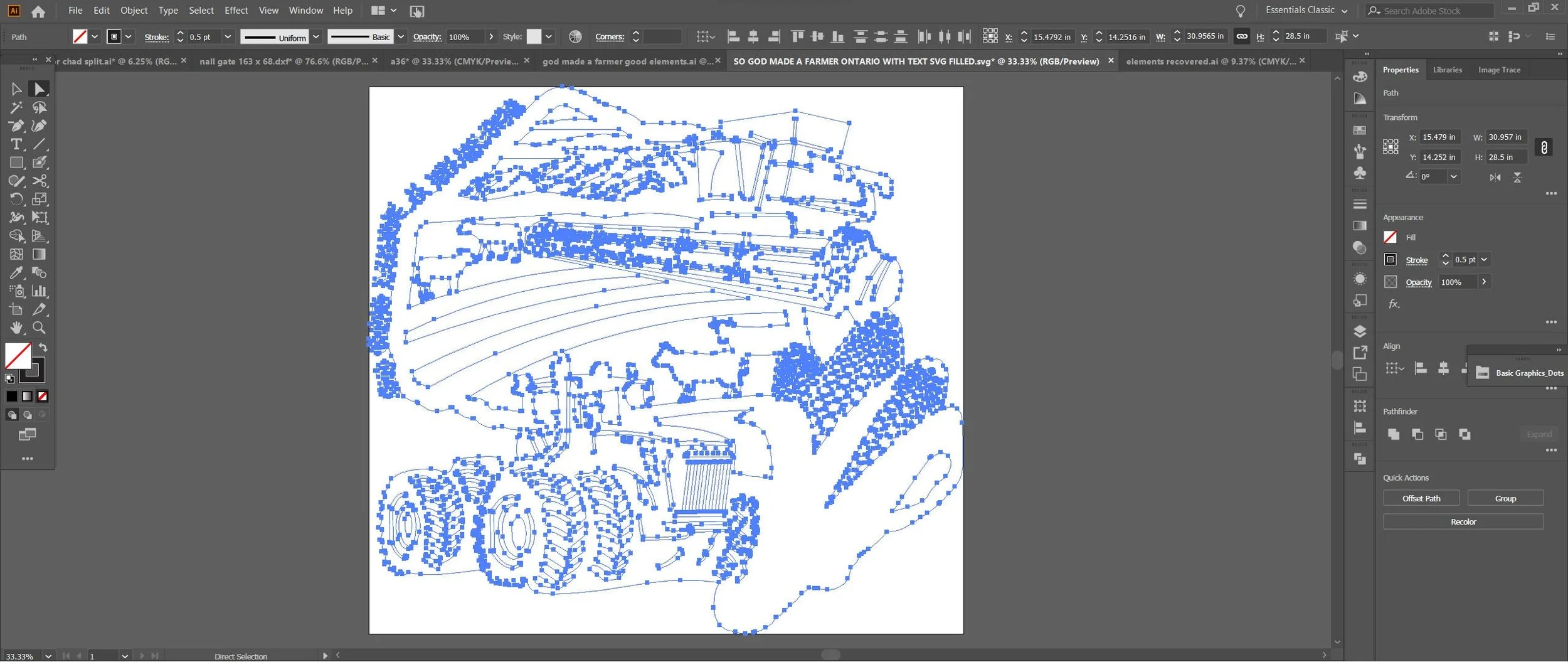Open the Essentials Classic workspace switcher
This screenshot has height=662, width=1568.
[1306, 10]
